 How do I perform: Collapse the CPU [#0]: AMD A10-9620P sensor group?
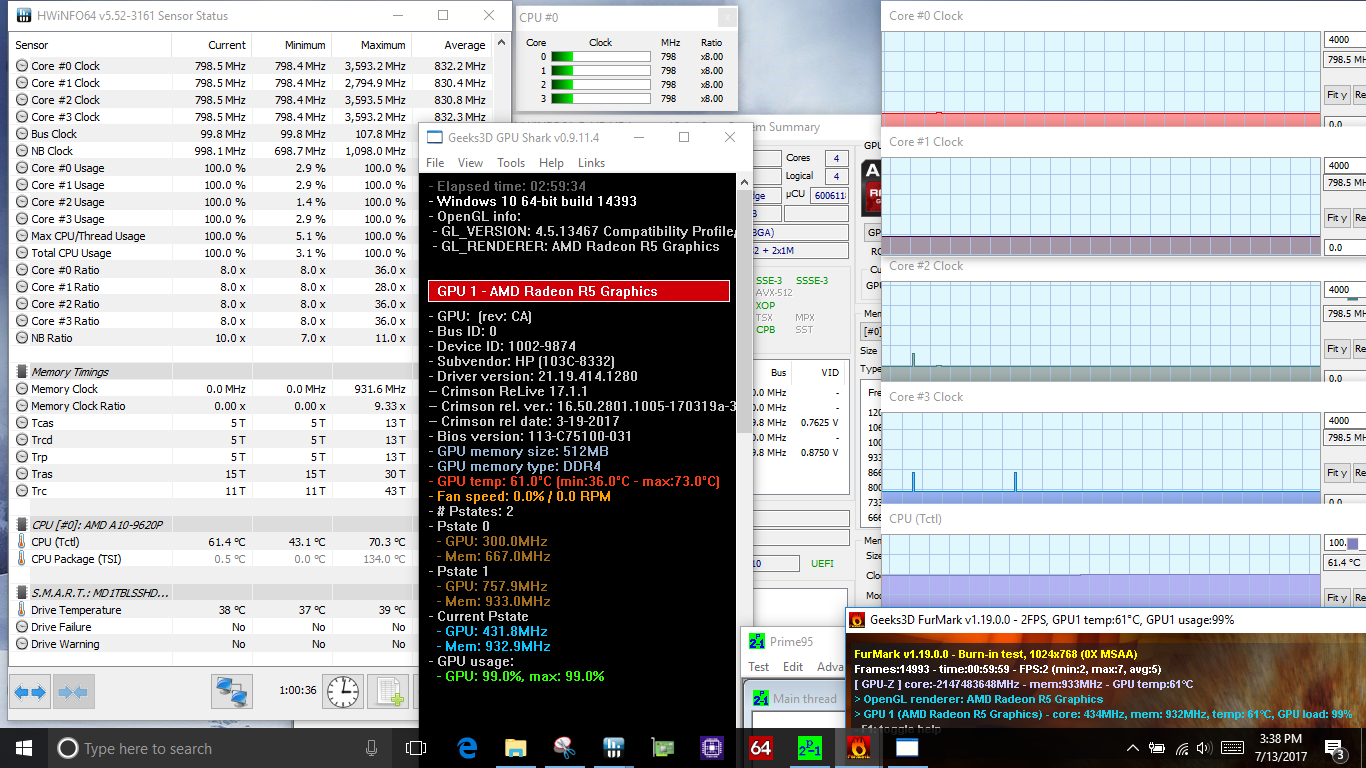(x=23, y=525)
